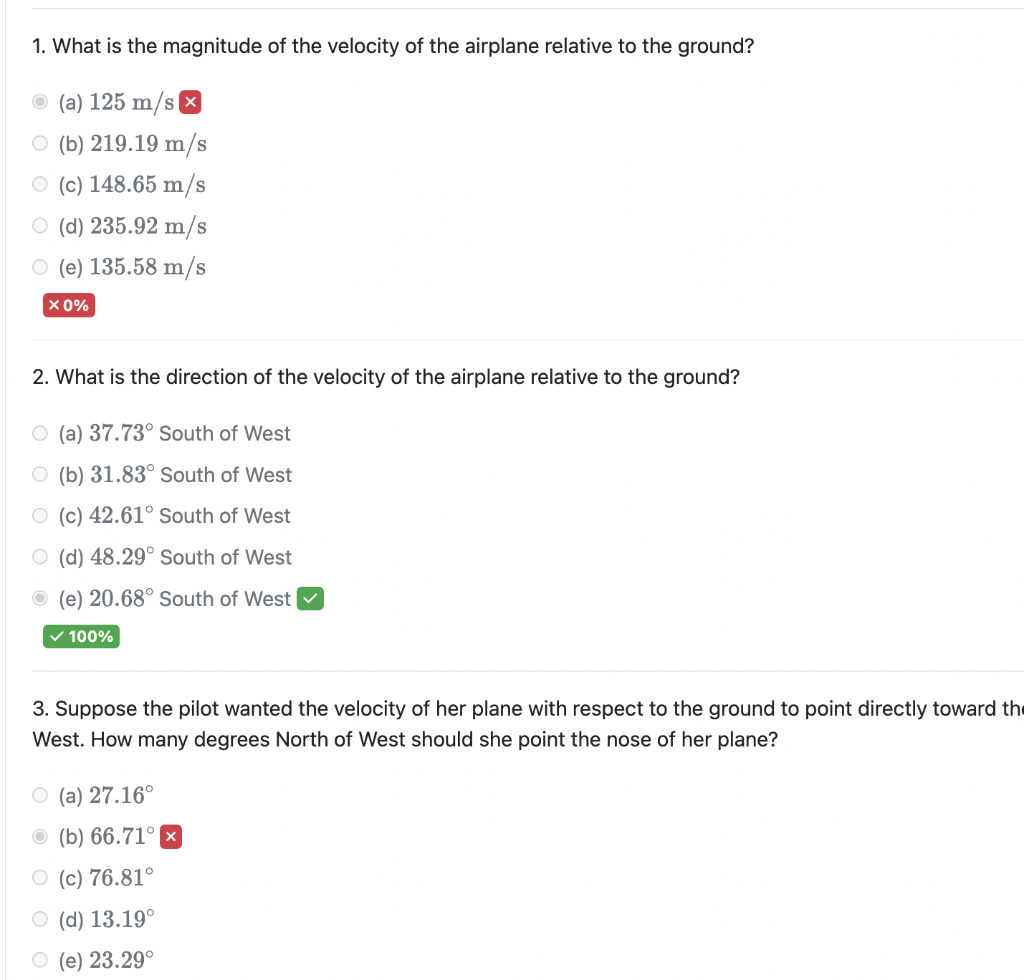Select answer (a) 27.16°
The image size is (1024, 980).
coord(40,794)
